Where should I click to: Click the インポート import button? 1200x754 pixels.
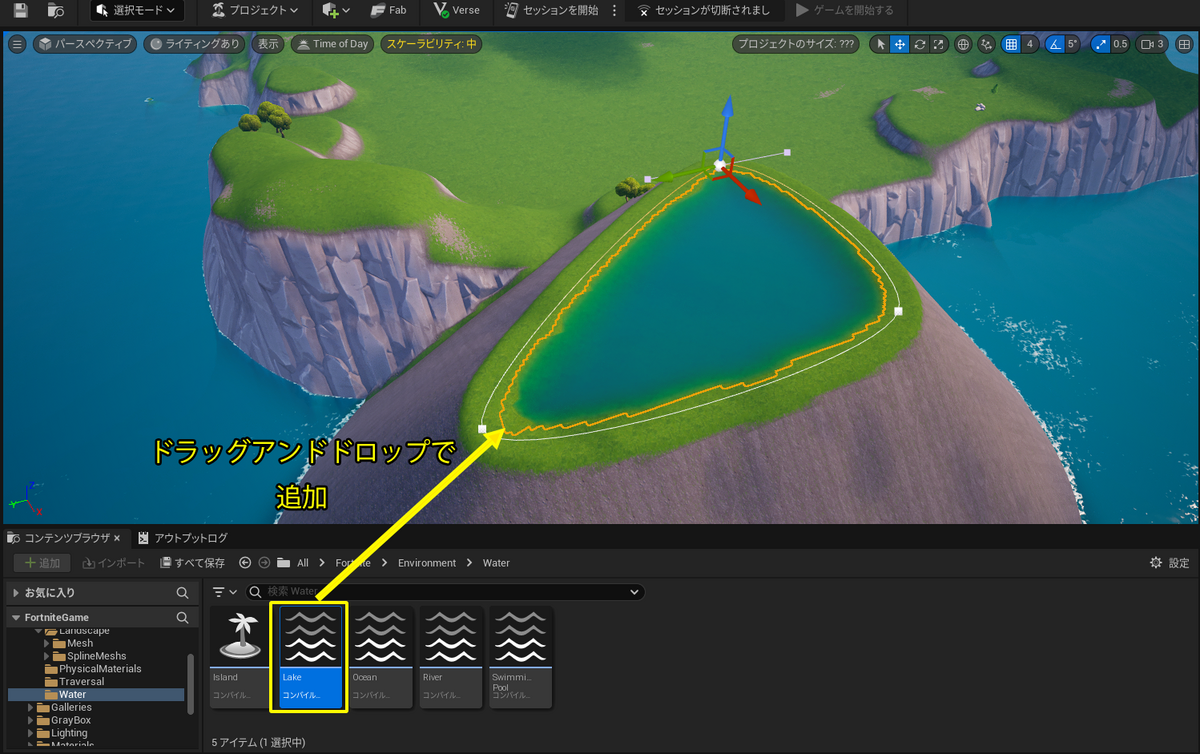(x=115, y=563)
